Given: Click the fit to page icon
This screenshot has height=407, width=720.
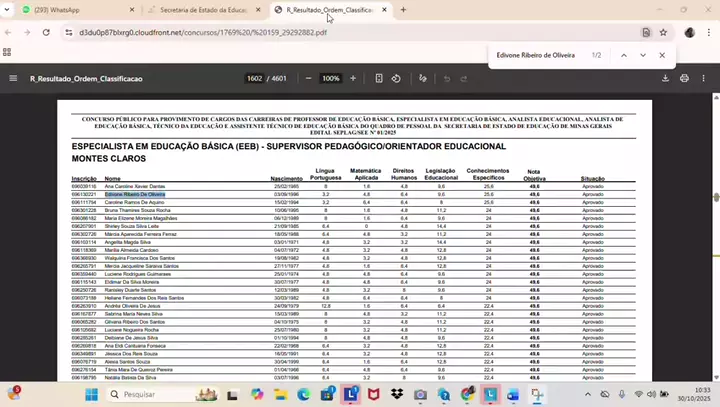Looking at the screenshot, I should tap(379, 78).
